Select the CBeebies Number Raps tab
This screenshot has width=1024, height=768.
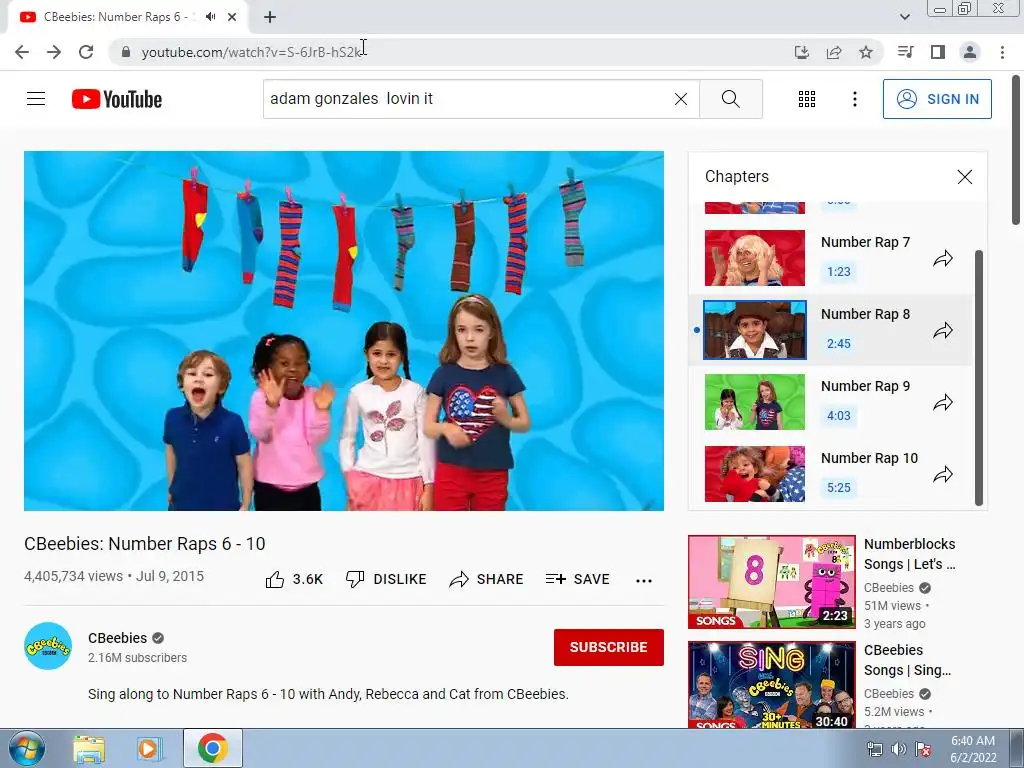[x=127, y=17]
